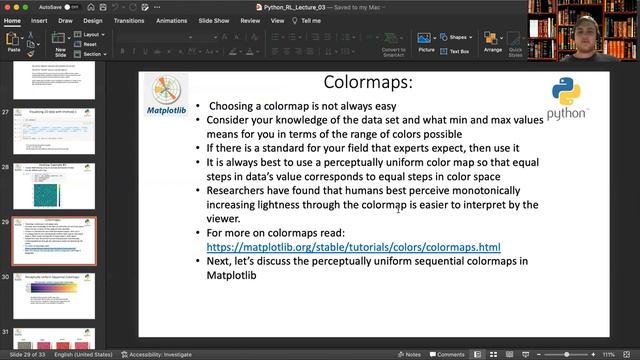Click the Copy icon
This screenshot has width=640, height=360.
(31, 44)
